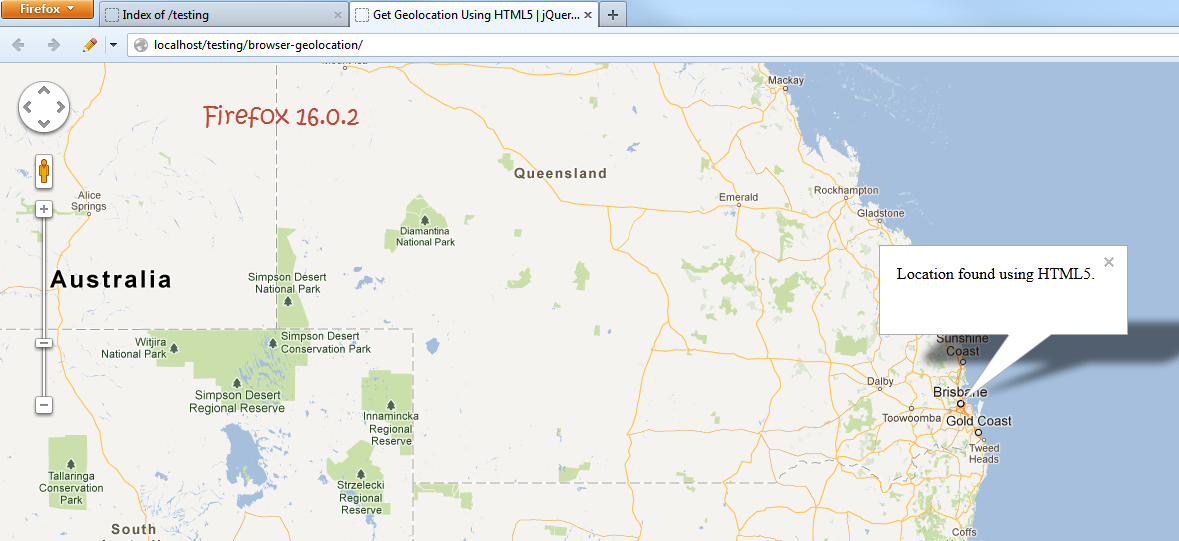The image size is (1179, 541).
Task: Zoom out the map with the minus button
Action: coord(44,405)
